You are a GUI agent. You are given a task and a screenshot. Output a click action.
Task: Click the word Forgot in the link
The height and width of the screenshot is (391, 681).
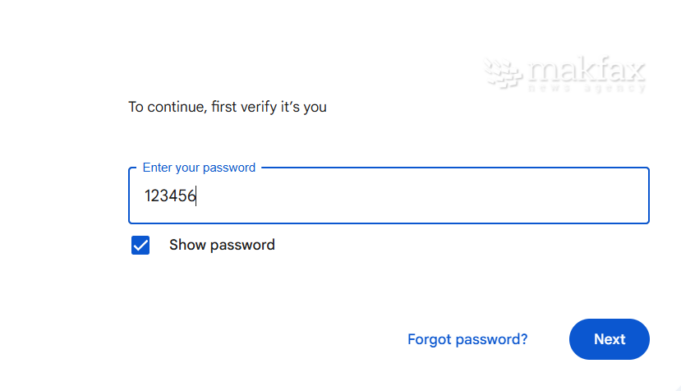[429, 339]
